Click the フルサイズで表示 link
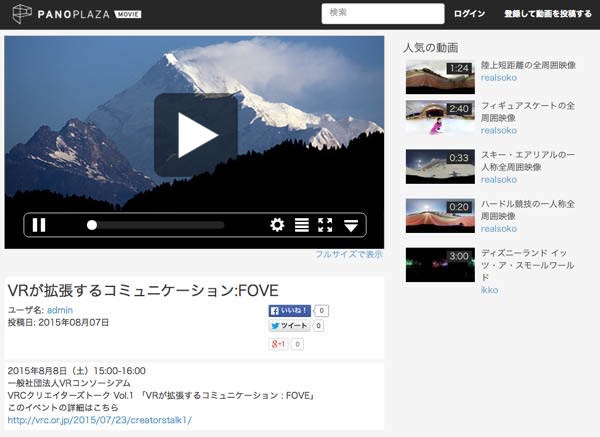The width and height of the screenshot is (600, 437). click(349, 254)
